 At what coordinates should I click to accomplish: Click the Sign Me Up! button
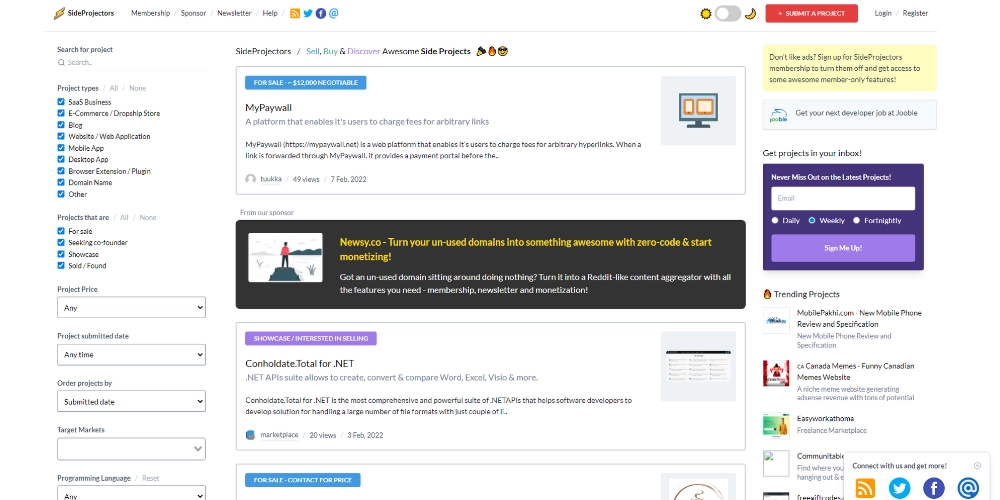tap(842, 248)
